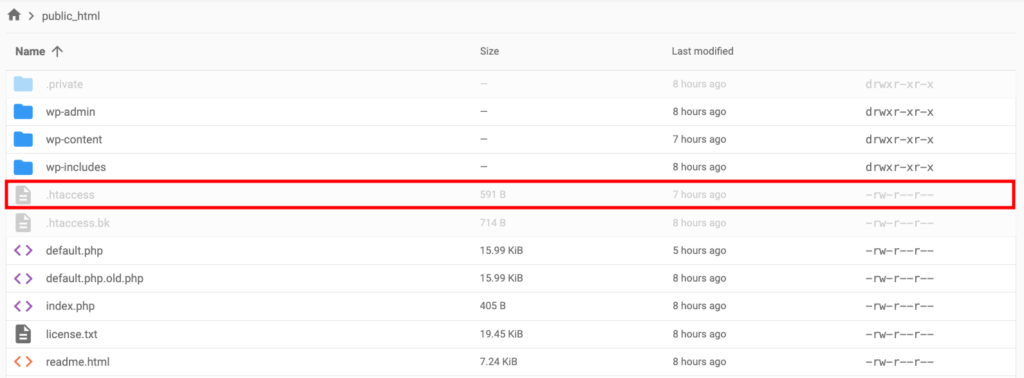1024x378 pixels.
Task: Select the default.php.old.php file name
Action: point(95,278)
